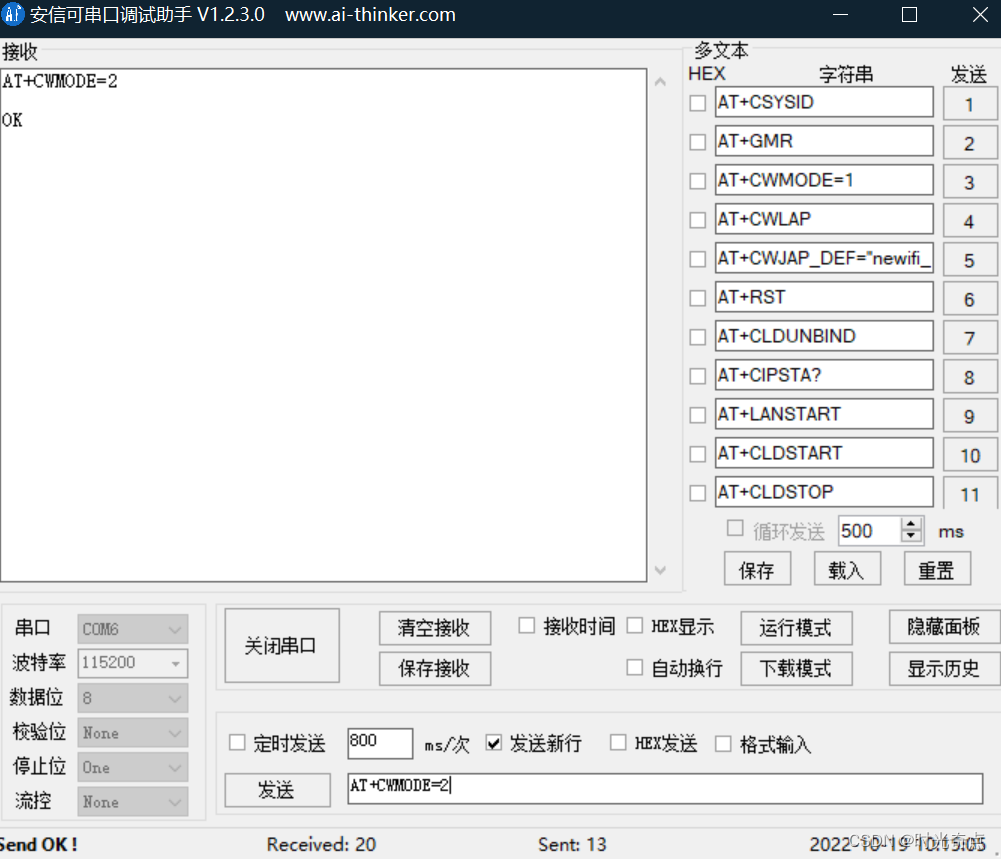Image resolution: width=1001 pixels, height=859 pixels.
Task: Tick HEX checkbox beside AT+CLDSTOP
Action: pos(698,493)
